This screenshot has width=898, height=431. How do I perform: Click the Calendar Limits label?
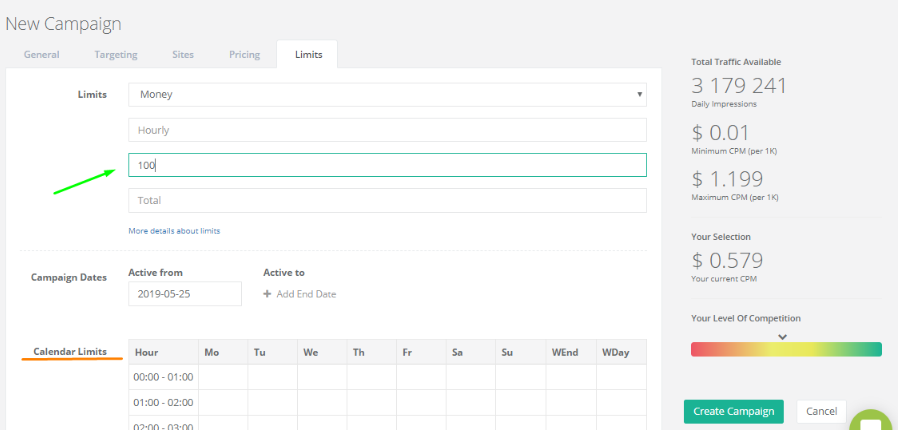[70, 351]
